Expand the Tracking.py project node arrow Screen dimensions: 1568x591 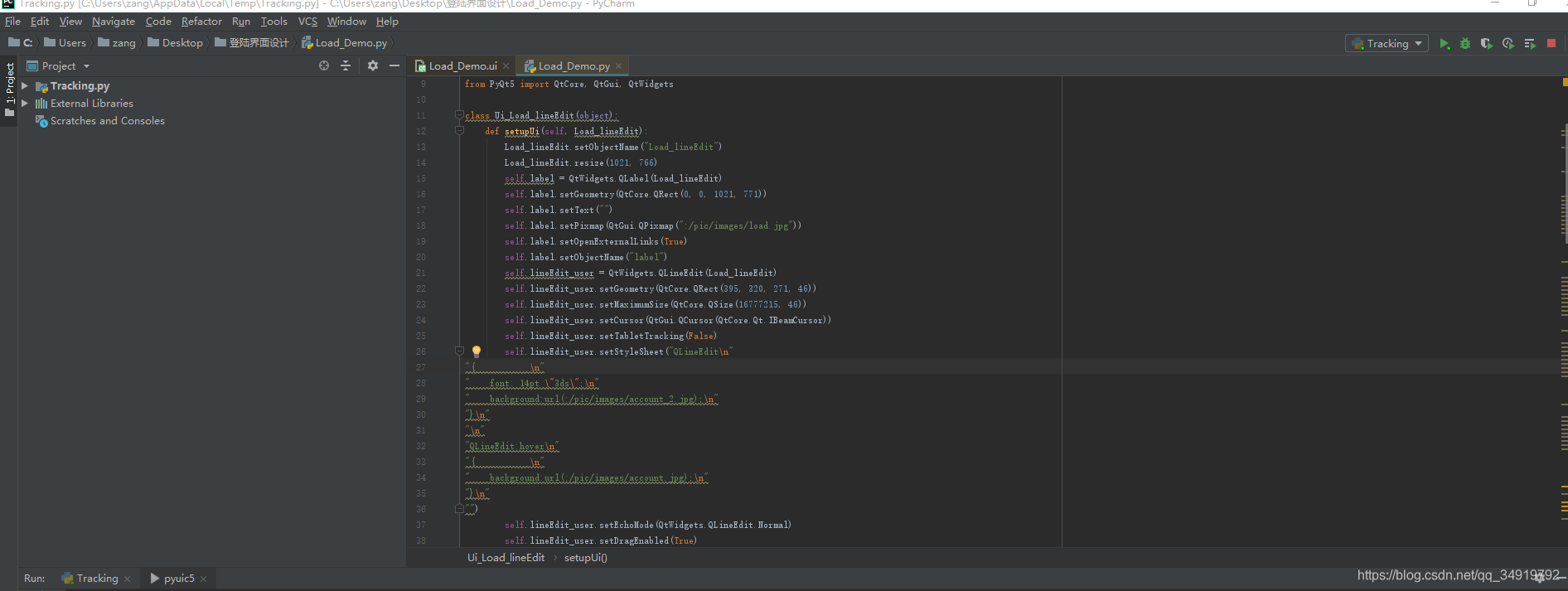[25, 86]
